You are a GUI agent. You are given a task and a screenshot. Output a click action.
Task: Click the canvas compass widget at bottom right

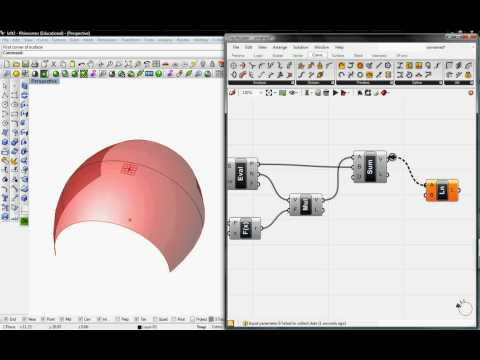tap(464, 307)
